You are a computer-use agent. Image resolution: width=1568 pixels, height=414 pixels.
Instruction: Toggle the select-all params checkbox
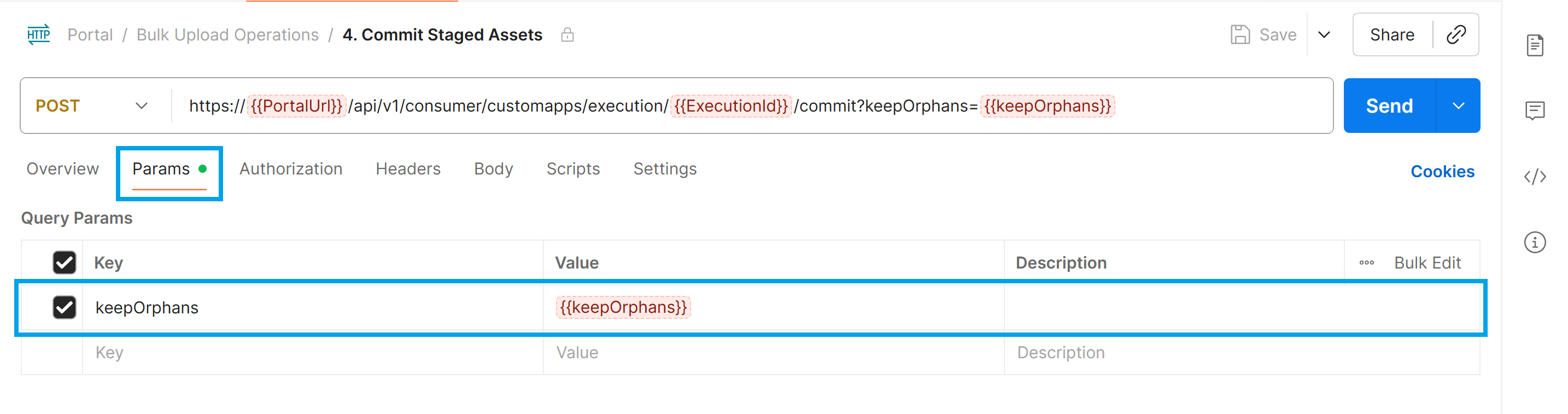click(x=64, y=262)
